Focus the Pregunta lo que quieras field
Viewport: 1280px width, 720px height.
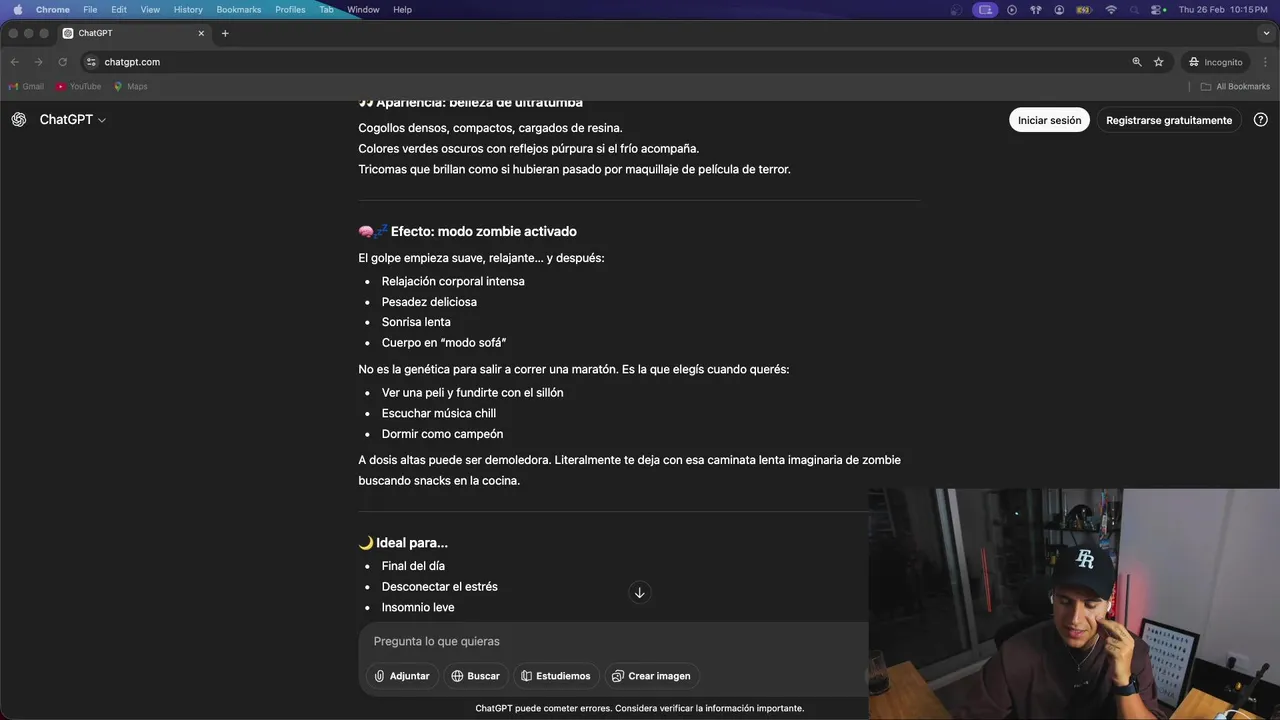[x=614, y=641]
